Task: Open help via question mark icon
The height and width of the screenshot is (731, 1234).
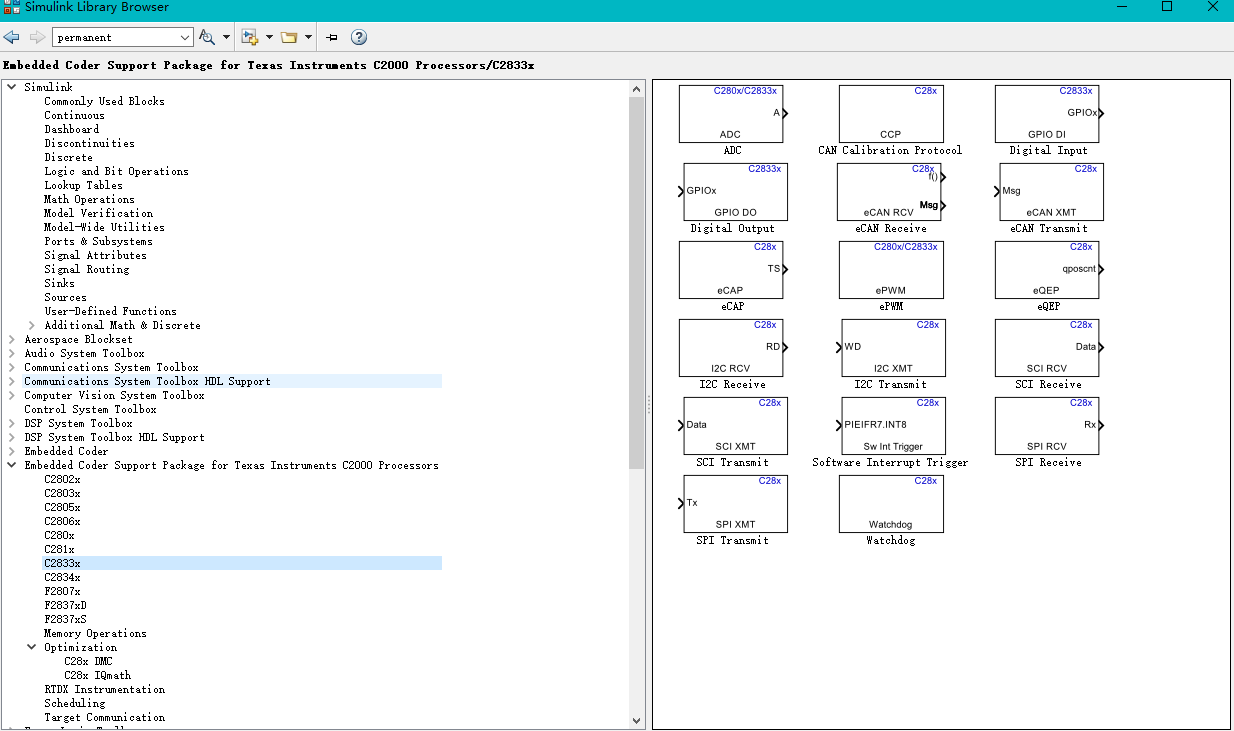Action: tap(359, 37)
